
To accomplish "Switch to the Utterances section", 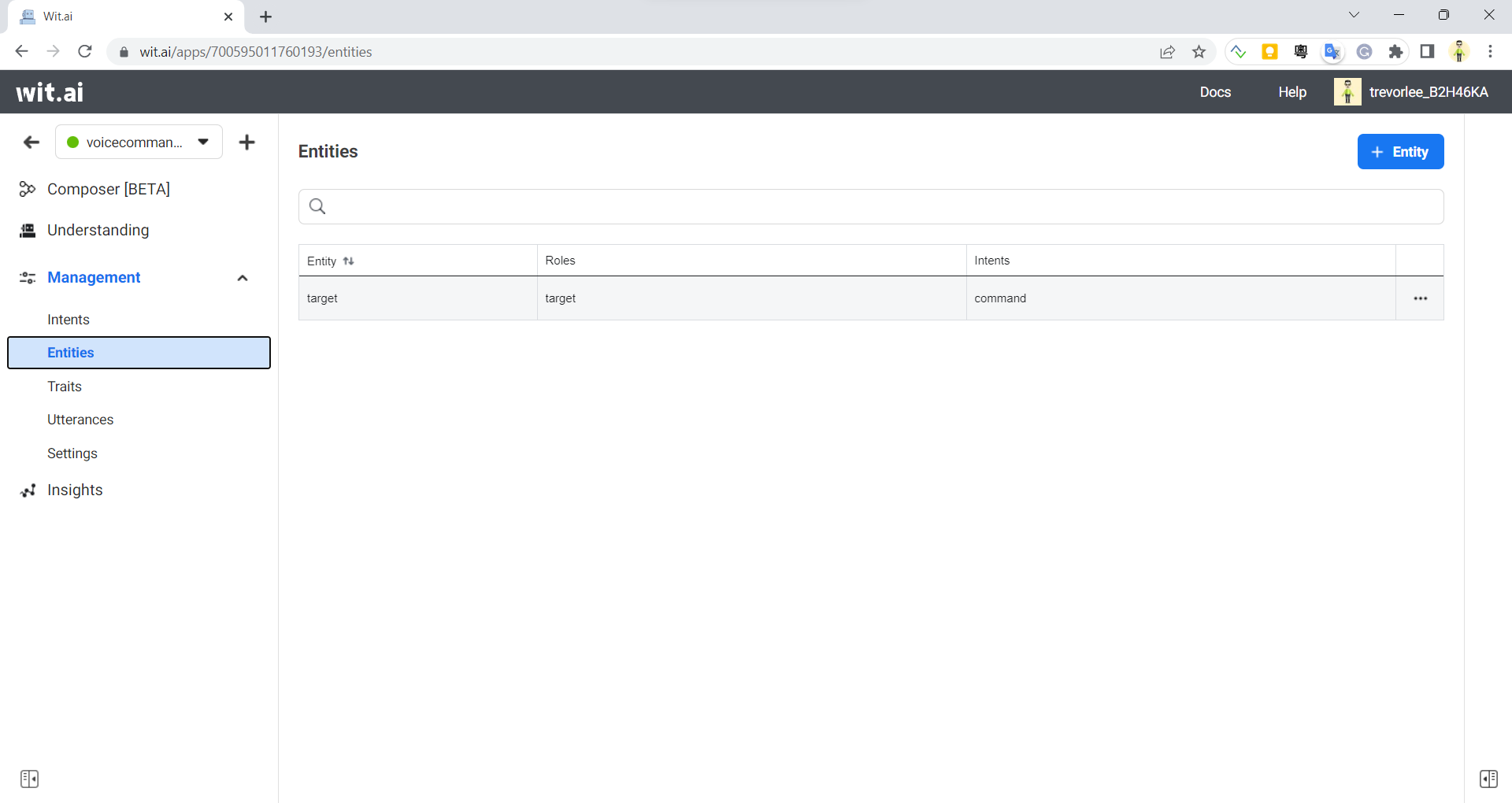I will pyautogui.click(x=80, y=420).
